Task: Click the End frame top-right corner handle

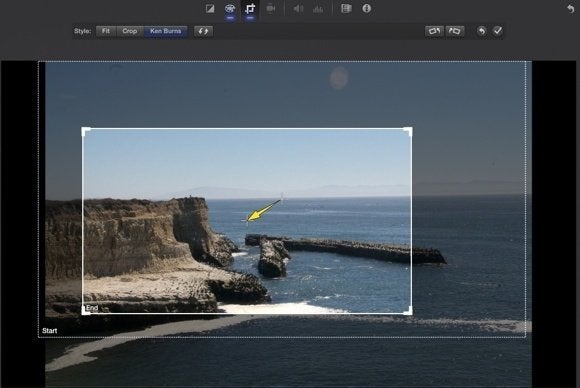Action: coord(408,131)
